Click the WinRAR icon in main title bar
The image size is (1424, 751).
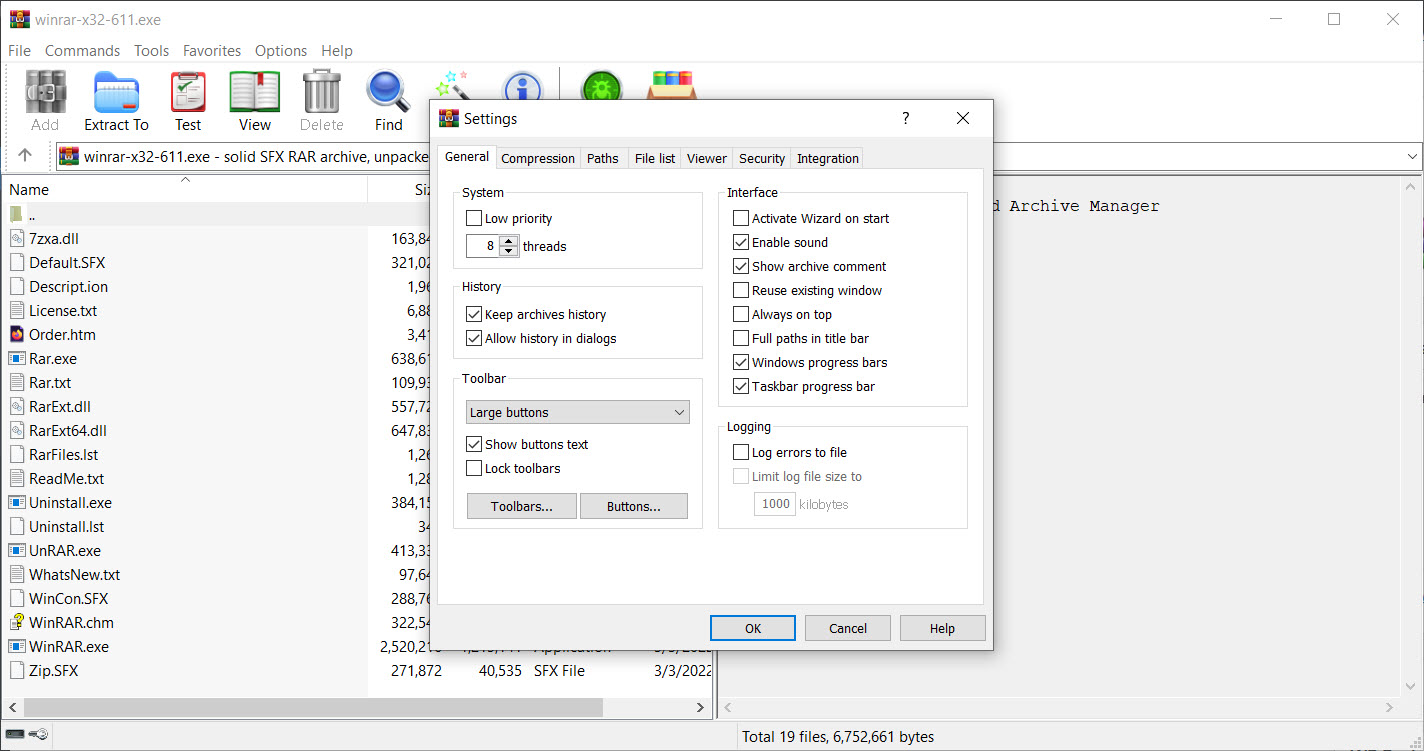coord(19,19)
